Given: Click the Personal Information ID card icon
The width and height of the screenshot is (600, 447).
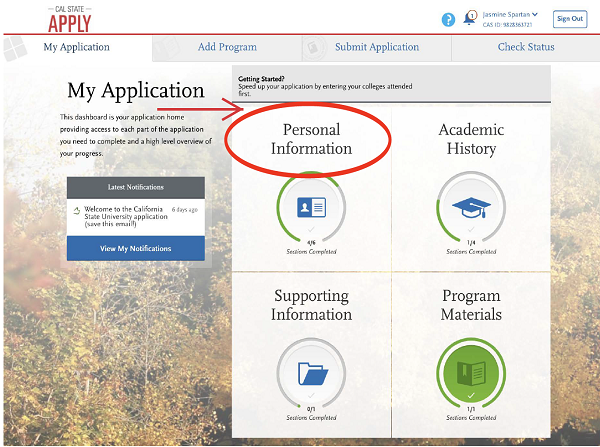Looking at the screenshot, I should point(311,207).
